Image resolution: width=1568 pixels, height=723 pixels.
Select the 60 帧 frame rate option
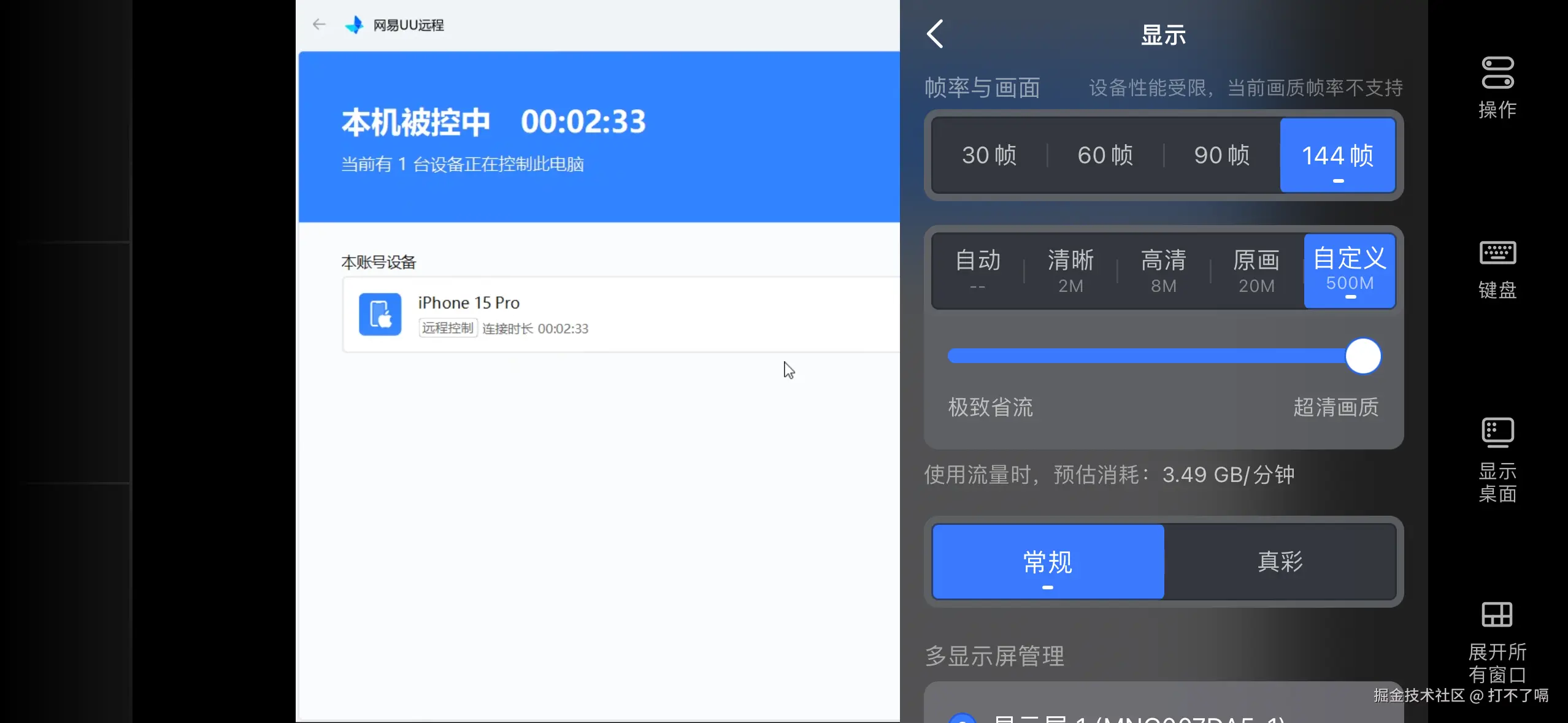tap(1105, 155)
